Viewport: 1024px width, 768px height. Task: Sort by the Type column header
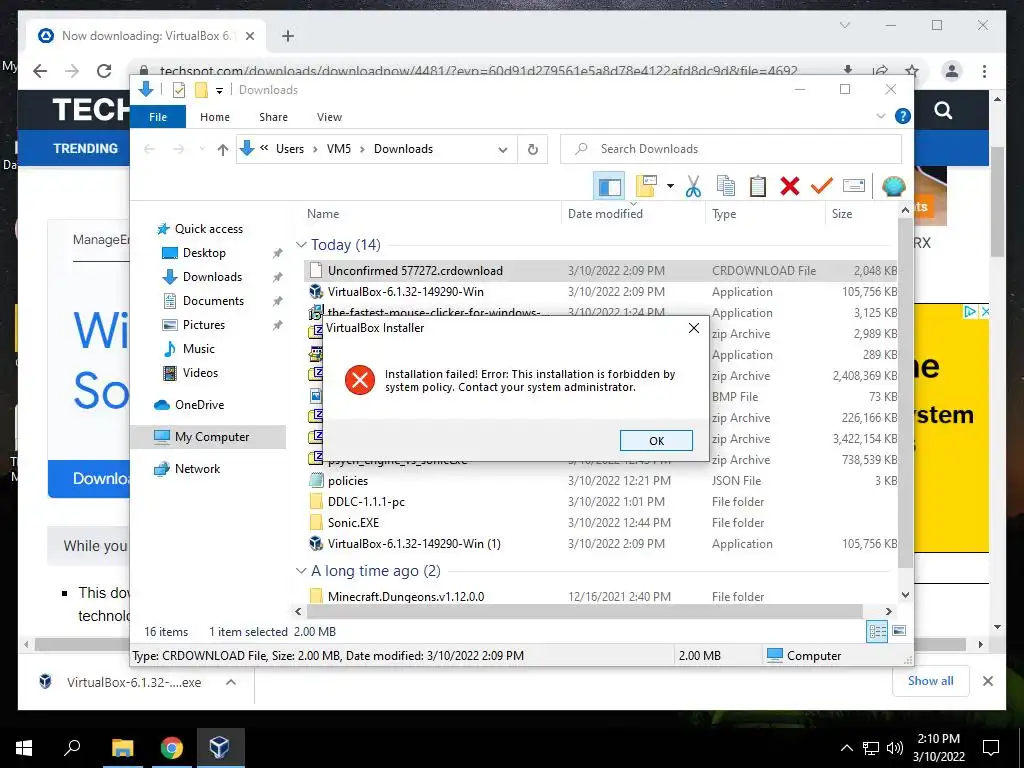click(x=724, y=214)
